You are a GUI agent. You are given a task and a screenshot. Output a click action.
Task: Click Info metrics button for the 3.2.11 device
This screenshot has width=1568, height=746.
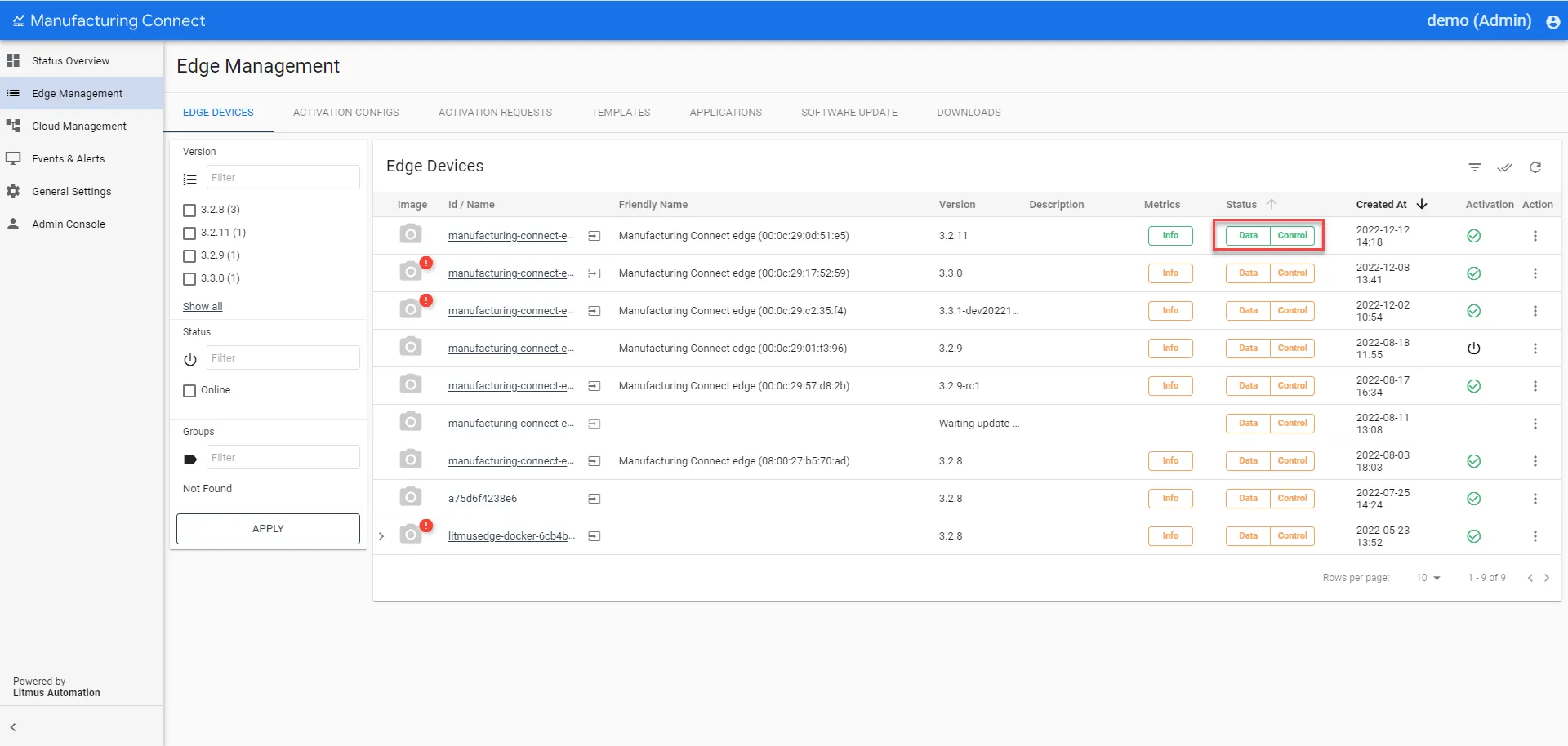pyautogui.click(x=1170, y=236)
